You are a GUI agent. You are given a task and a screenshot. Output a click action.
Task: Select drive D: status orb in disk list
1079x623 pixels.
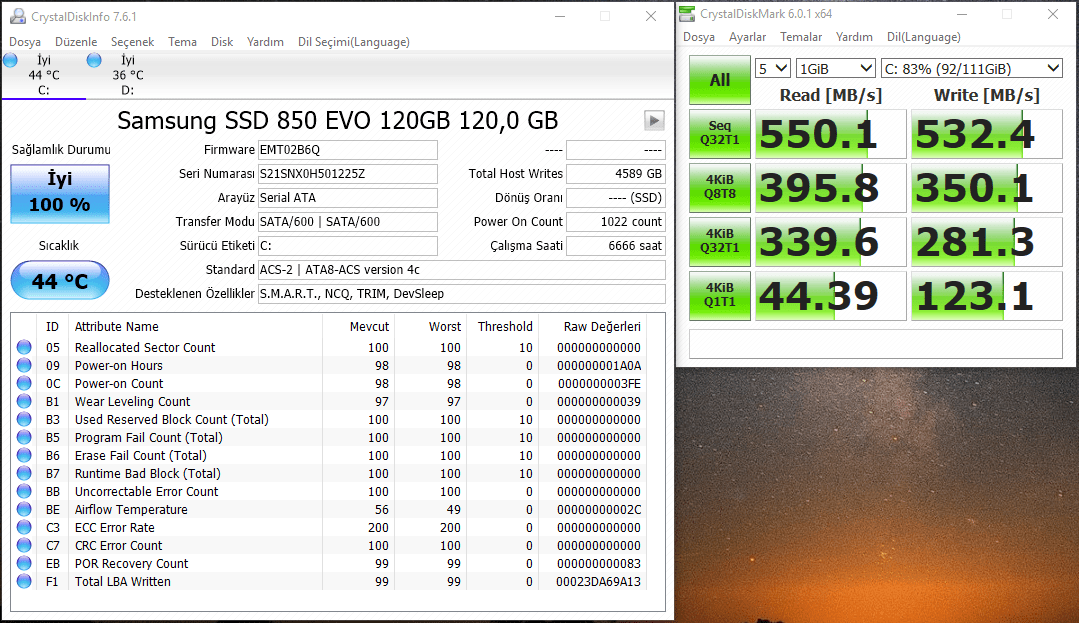[94, 60]
